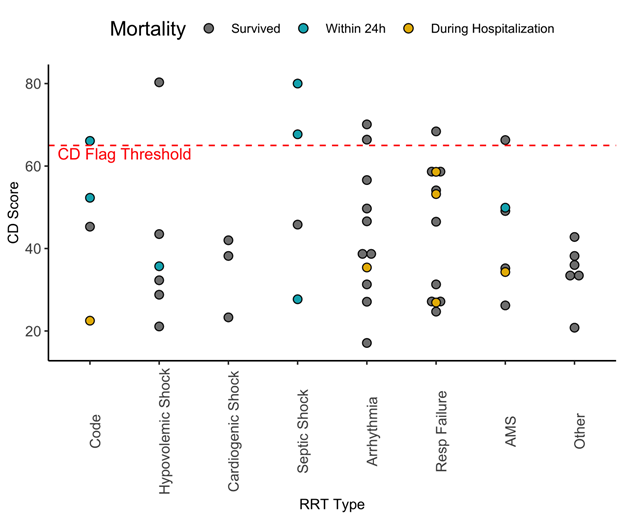Click the teal point in AMS column

pos(505,208)
